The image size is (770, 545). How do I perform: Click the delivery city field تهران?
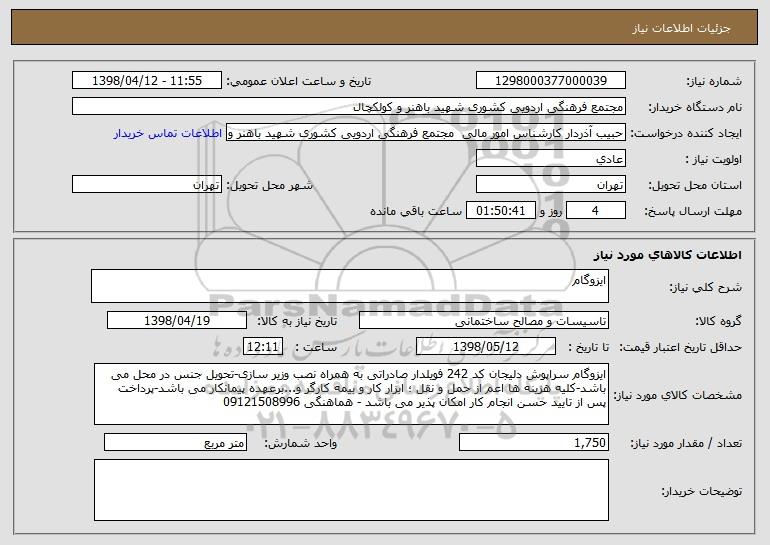coord(147,185)
